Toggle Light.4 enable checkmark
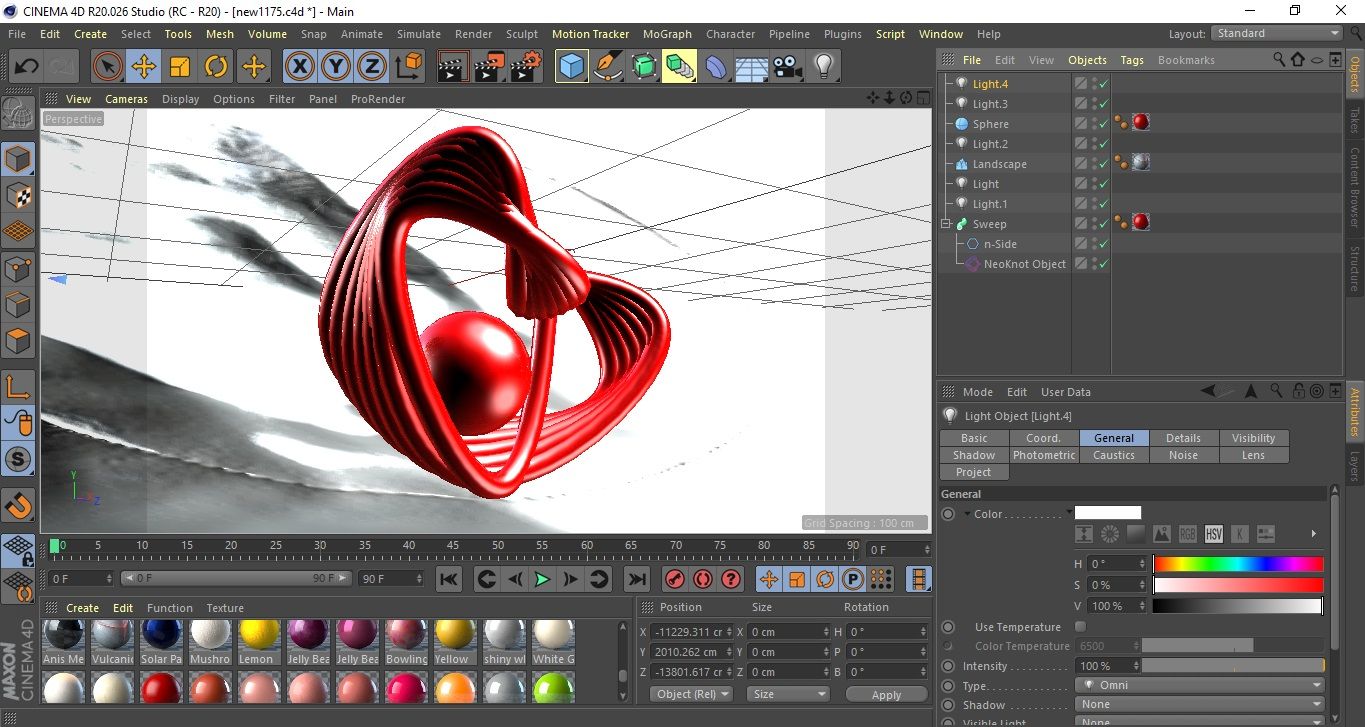The height and width of the screenshot is (727, 1365). (x=1103, y=84)
